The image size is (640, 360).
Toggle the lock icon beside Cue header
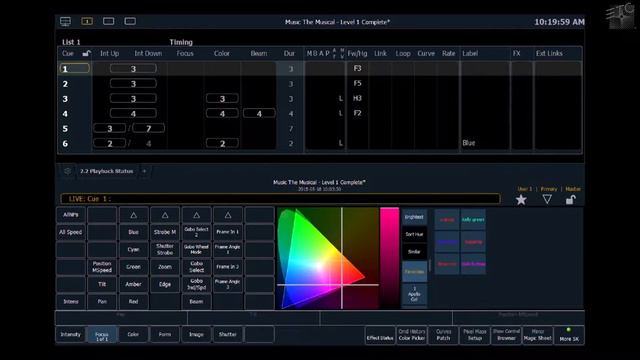[86, 53]
